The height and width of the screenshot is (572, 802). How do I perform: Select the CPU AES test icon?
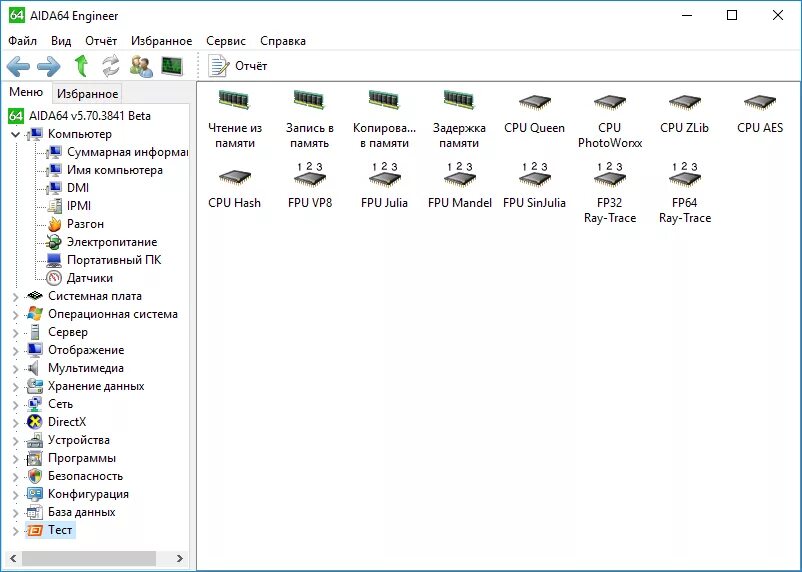point(760,114)
